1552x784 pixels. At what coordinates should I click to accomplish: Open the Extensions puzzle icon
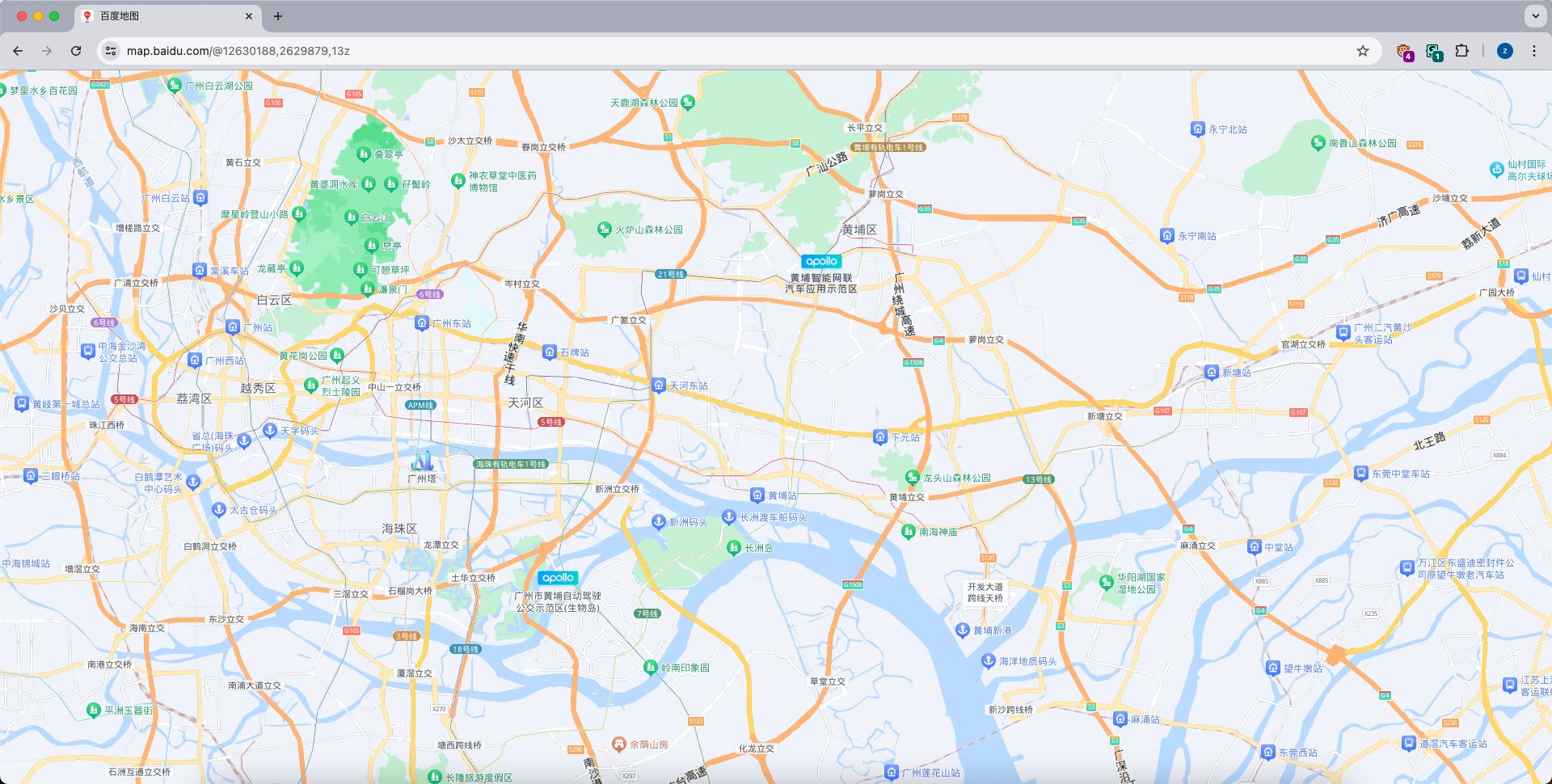pos(1461,51)
